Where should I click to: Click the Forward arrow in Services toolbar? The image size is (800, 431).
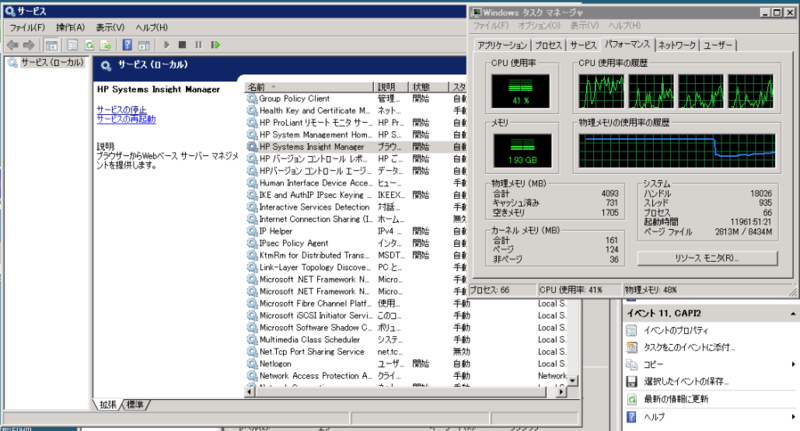coord(29,45)
